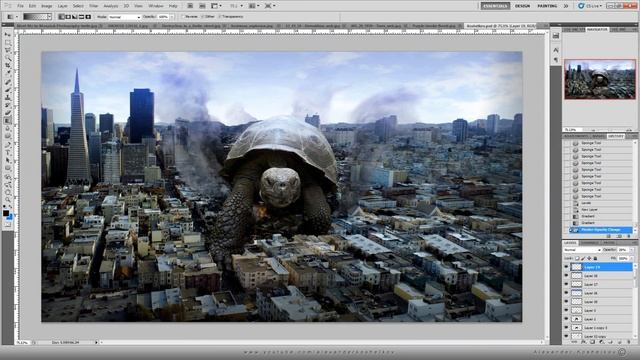640x360 pixels.
Task: Open the Image menu
Action: [x=47, y=6]
